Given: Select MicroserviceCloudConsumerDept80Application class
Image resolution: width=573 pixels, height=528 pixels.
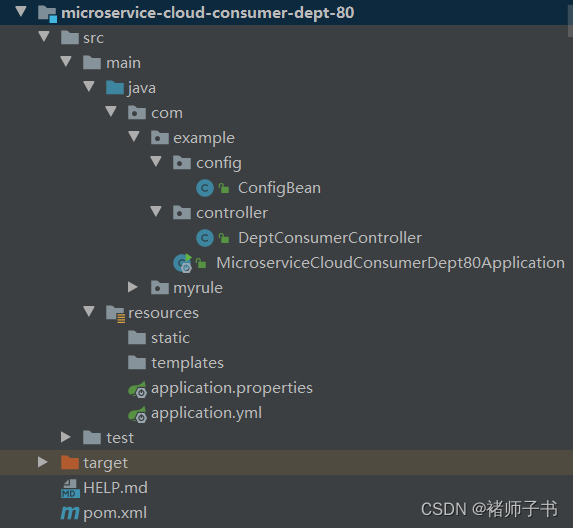Looking at the screenshot, I should pos(390,263).
